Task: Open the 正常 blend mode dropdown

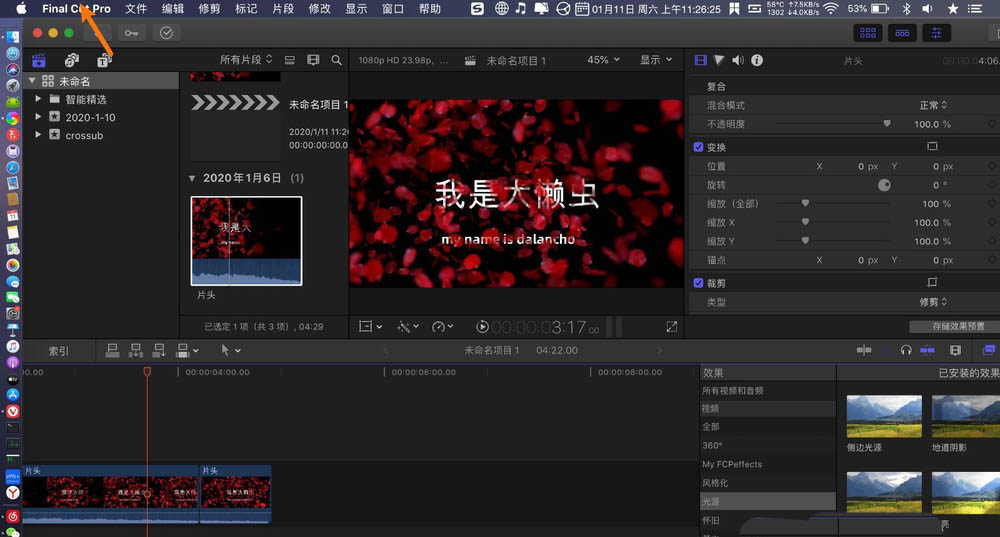Action: [933, 105]
